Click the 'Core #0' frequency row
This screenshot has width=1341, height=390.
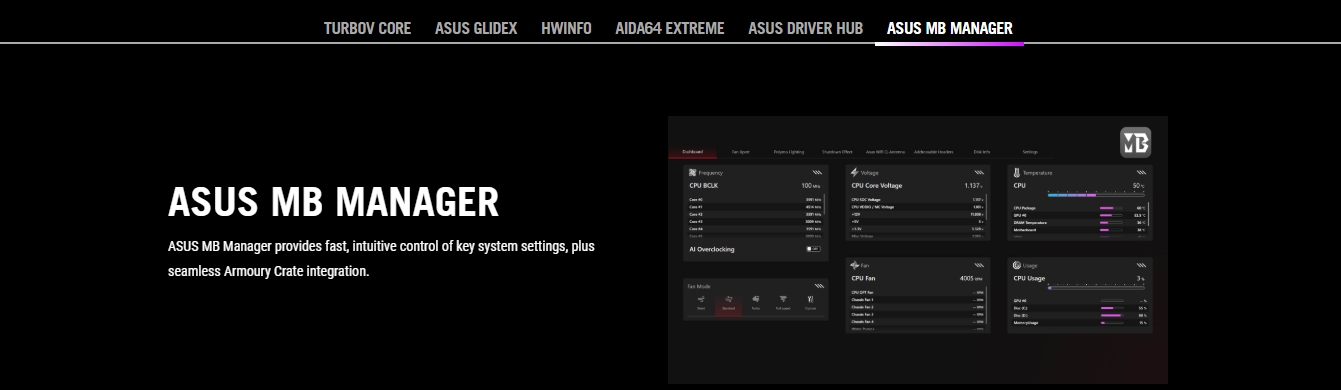tap(755, 199)
